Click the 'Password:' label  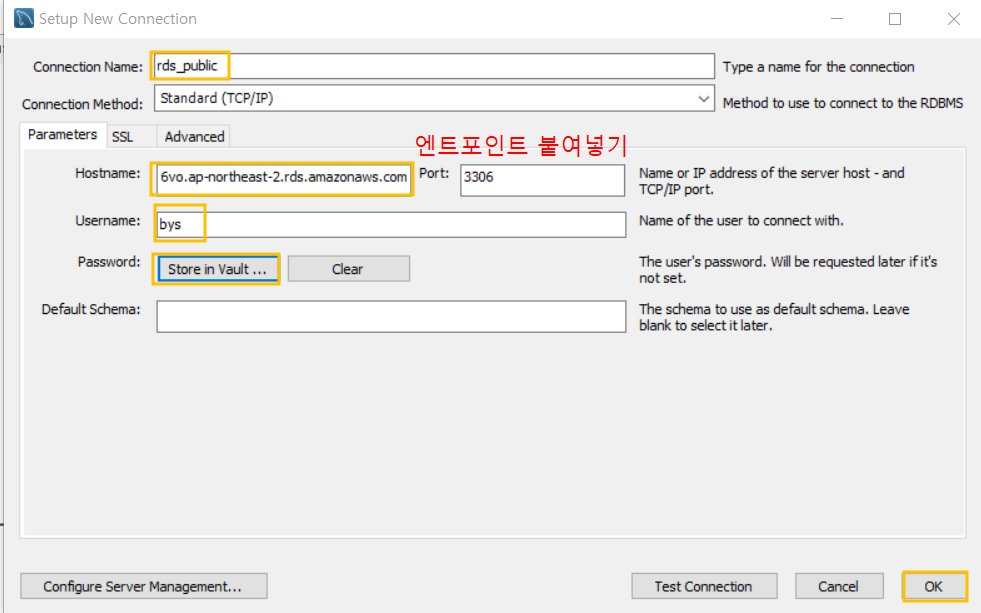tap(109, 261)
